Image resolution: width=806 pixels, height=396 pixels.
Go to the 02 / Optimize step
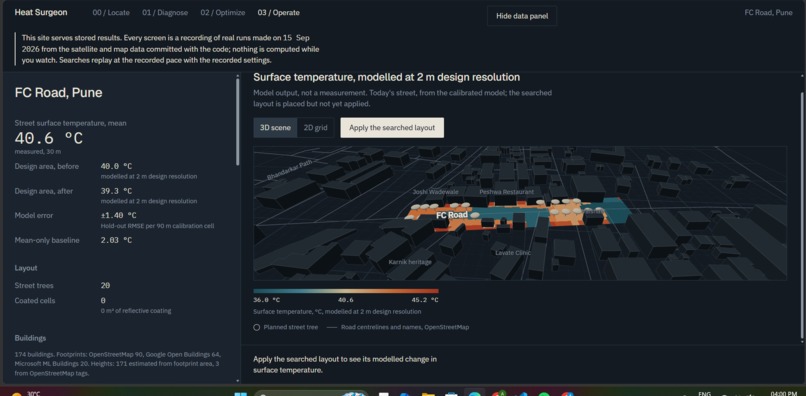223,12
